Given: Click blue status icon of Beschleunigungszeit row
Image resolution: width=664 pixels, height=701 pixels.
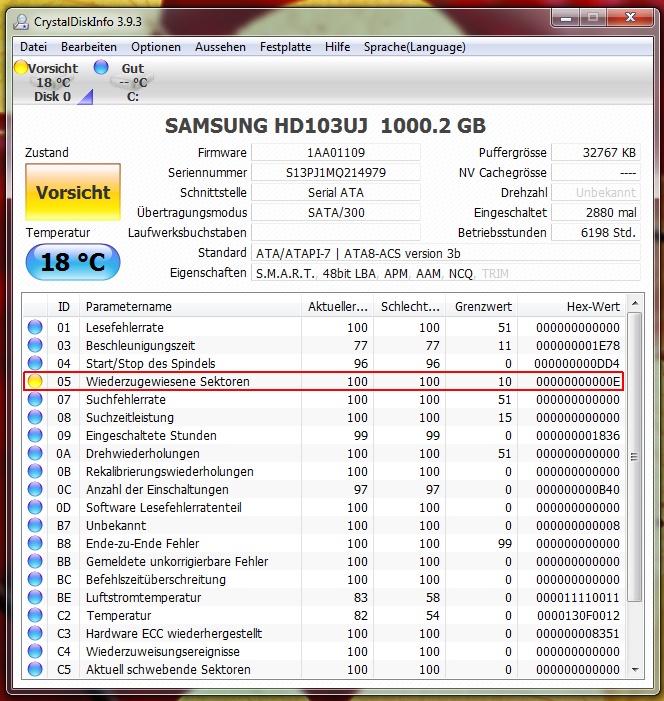Looking at the screenshot, I should click(35, 345).
